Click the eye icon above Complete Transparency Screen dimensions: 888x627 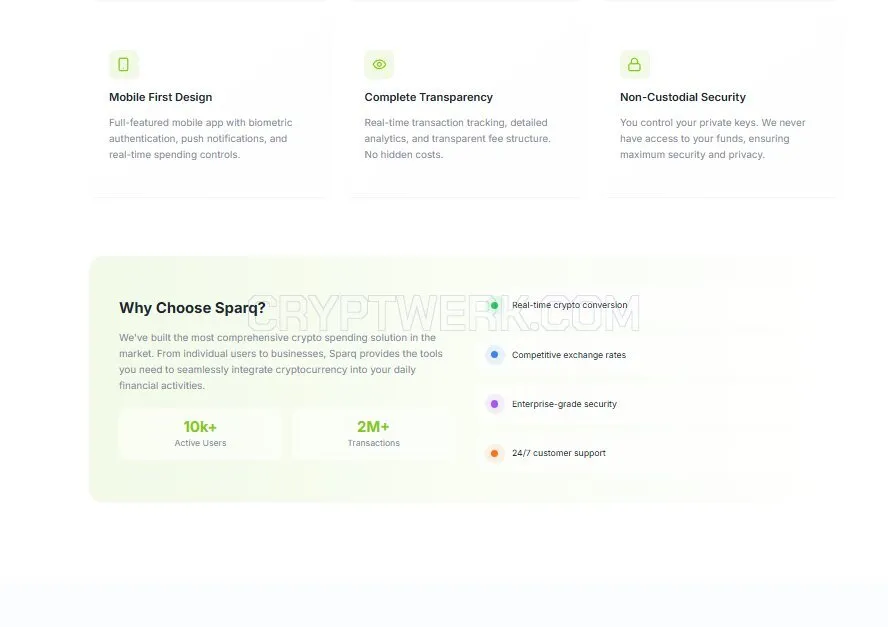point(379,65)
